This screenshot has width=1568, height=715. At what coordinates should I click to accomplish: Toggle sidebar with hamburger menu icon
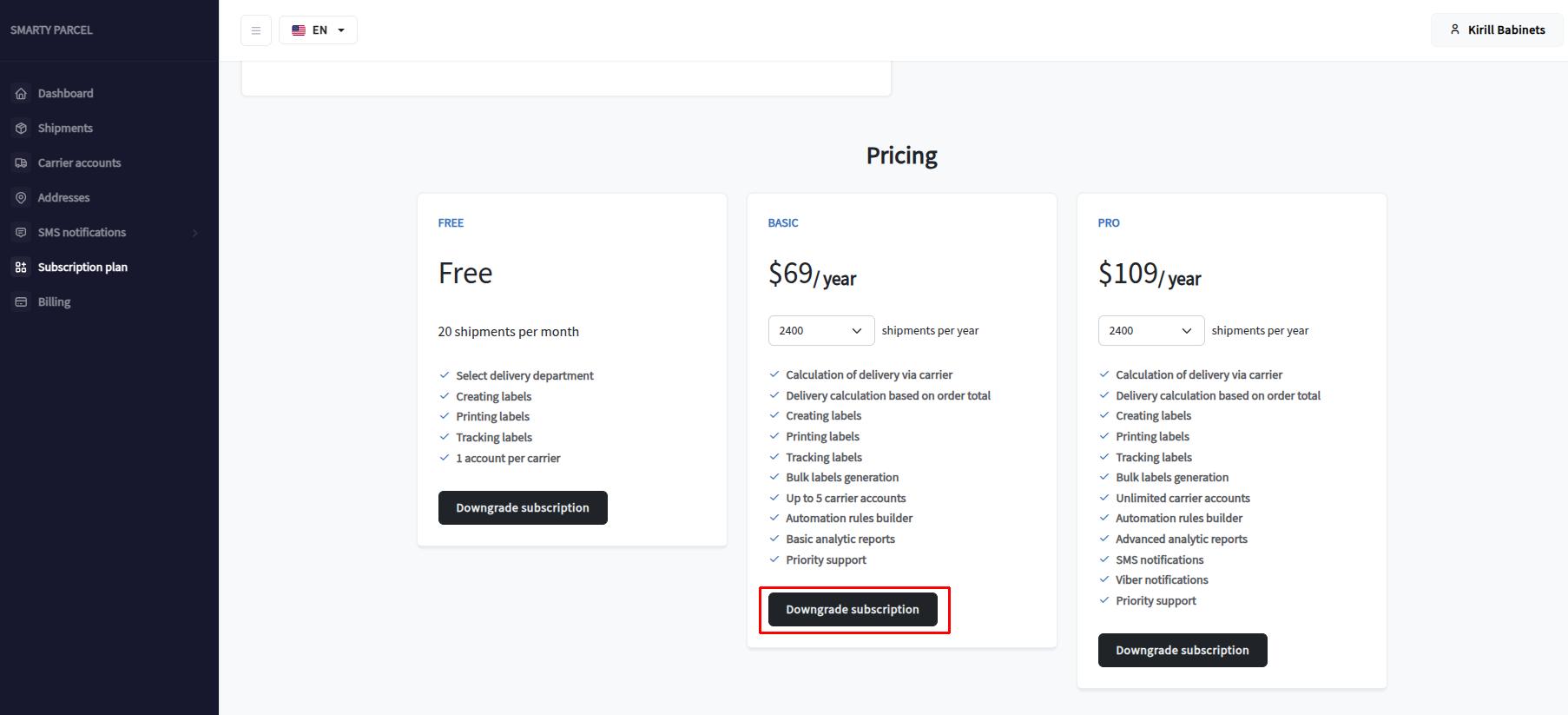pos(256,30)
